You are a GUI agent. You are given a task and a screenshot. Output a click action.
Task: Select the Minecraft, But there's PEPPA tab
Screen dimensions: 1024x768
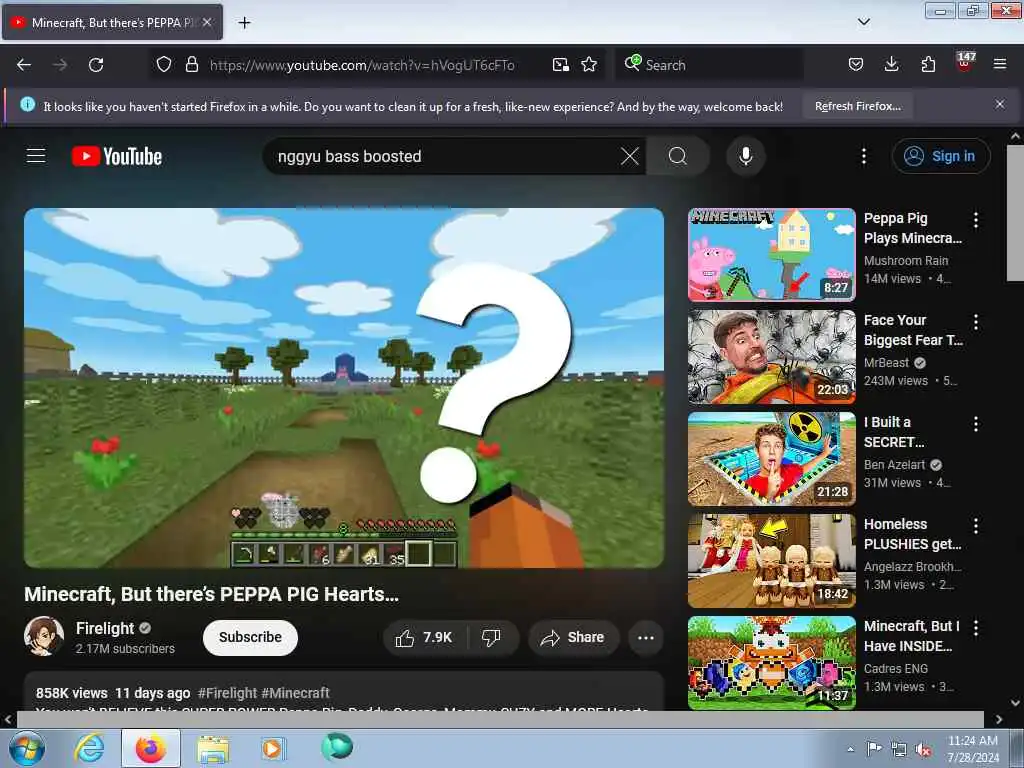coord(112,22)
